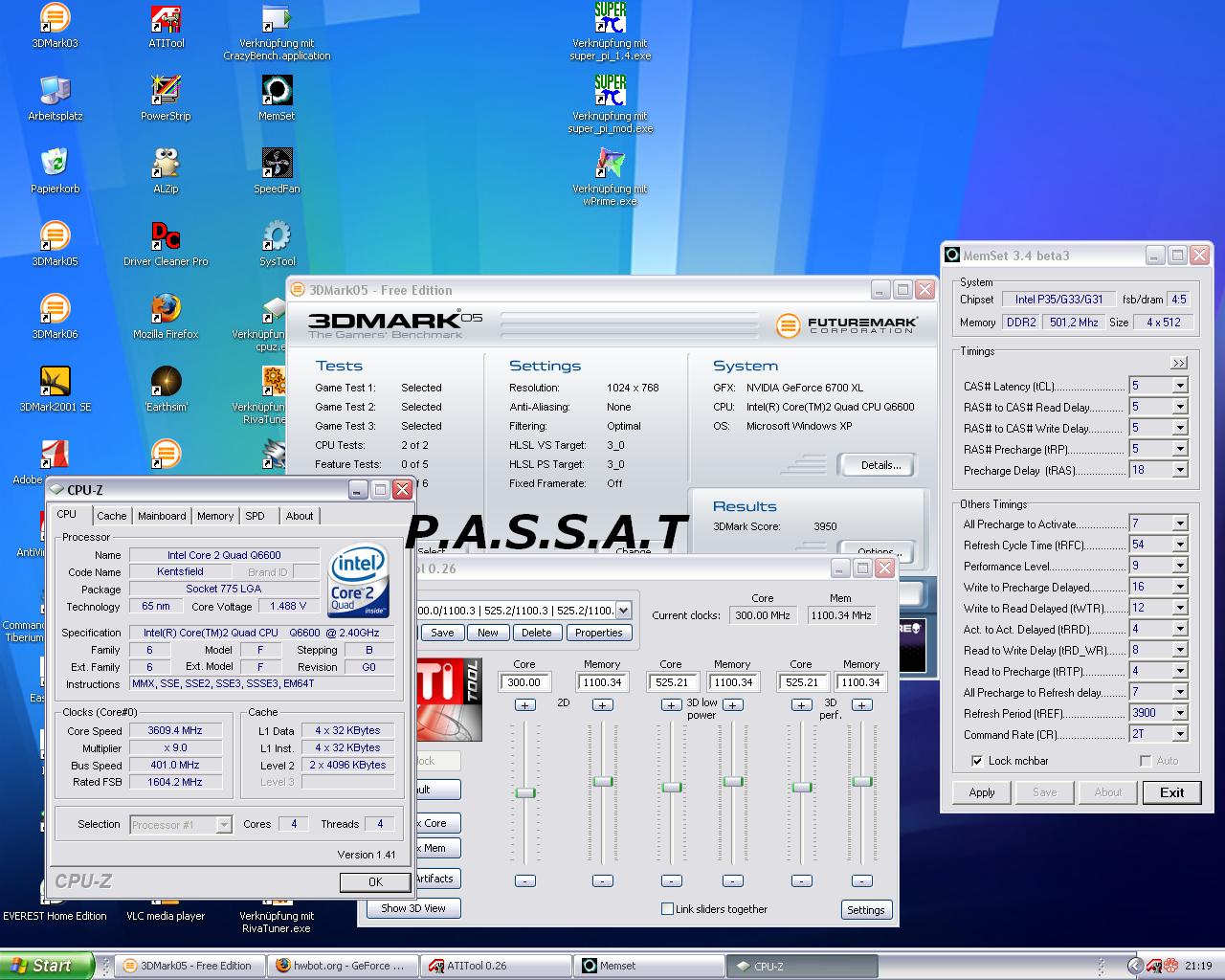Click the 2D Core clock slider handle

pos(524,792)
